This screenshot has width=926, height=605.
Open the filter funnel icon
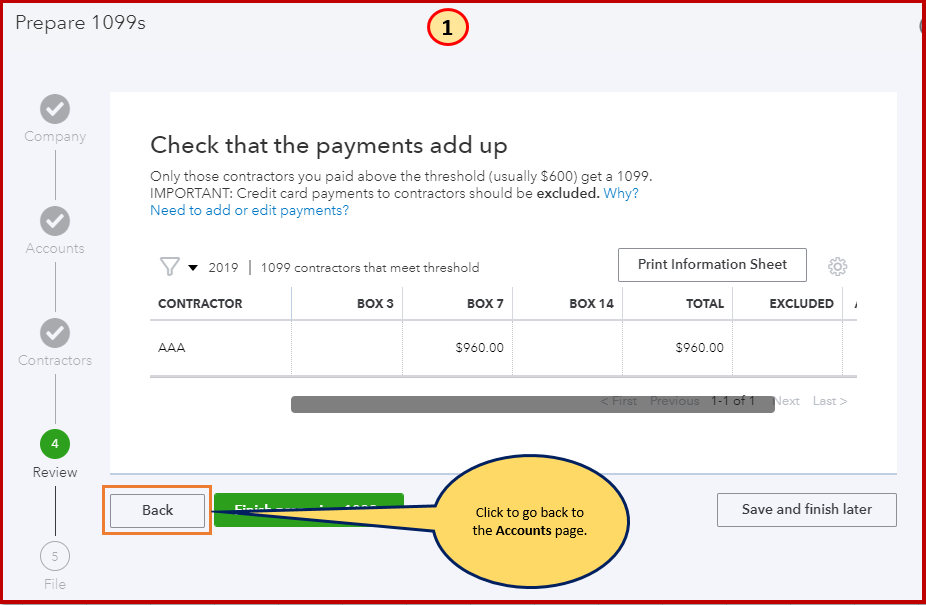[x=169, y=266]
